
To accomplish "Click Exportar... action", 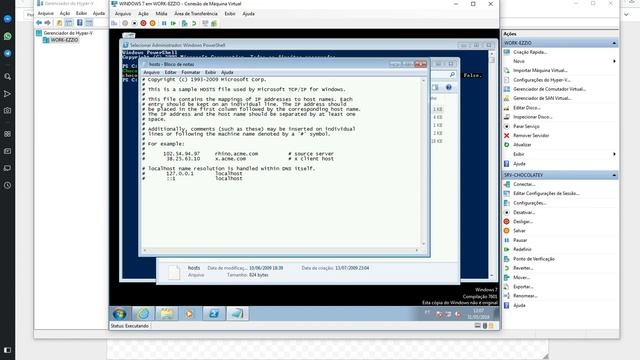I will [x=523, y=287].
